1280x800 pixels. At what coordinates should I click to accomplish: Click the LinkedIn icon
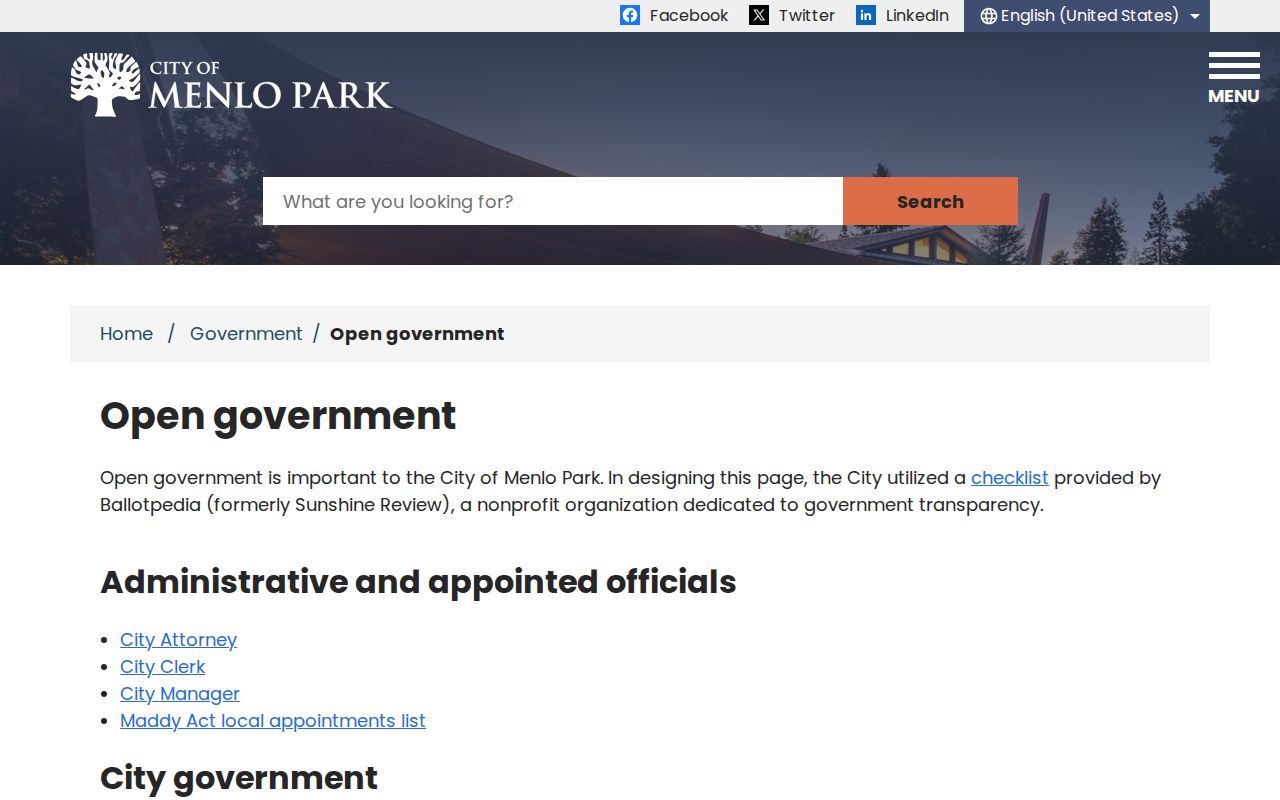[x=866, y=15]
